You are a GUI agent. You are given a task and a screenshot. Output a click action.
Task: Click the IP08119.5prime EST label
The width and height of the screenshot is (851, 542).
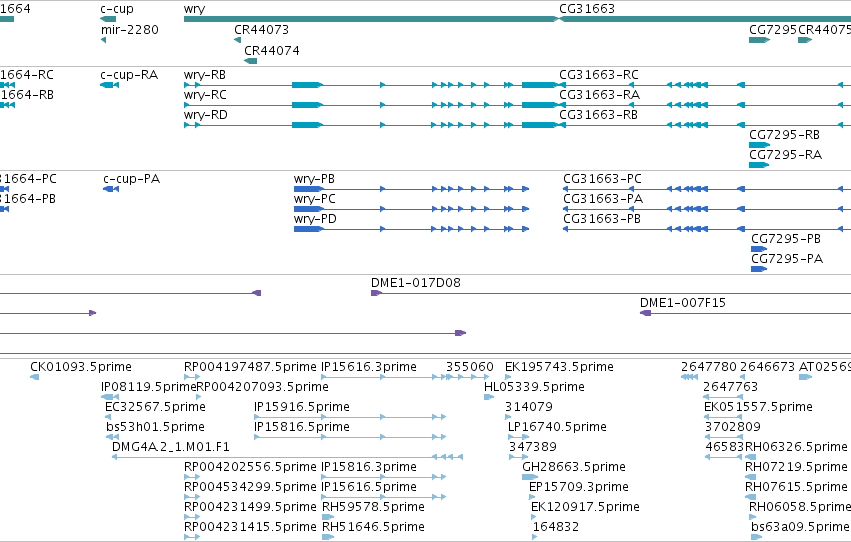coord(148,387)
